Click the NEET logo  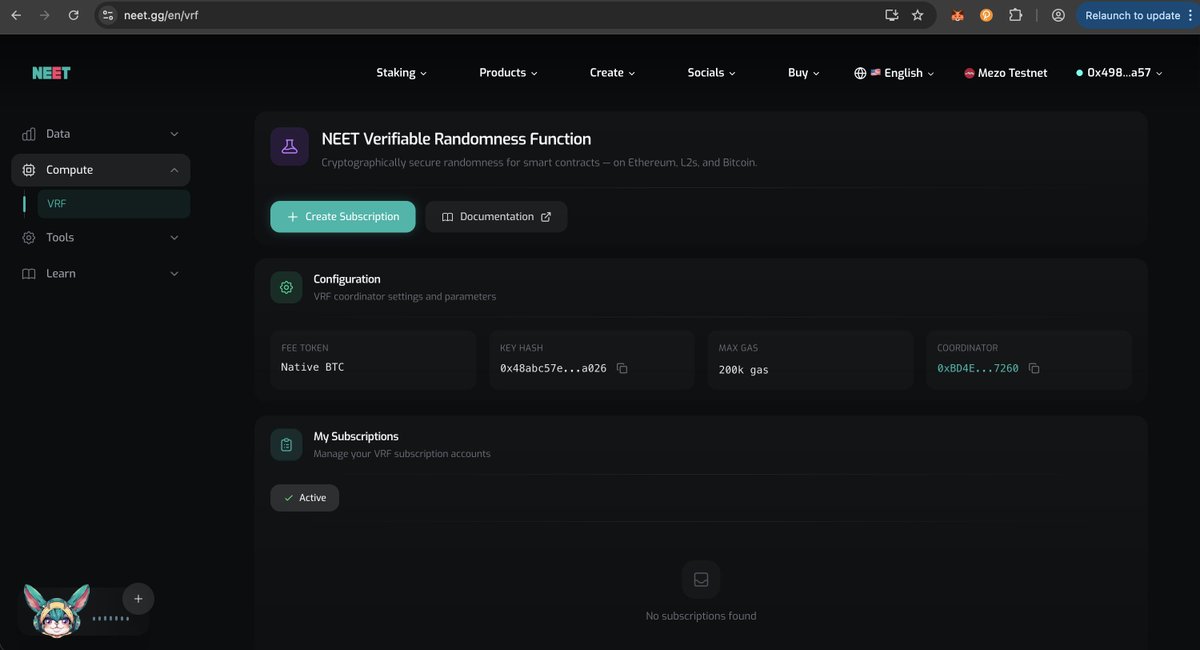click(x=51, y=73)
